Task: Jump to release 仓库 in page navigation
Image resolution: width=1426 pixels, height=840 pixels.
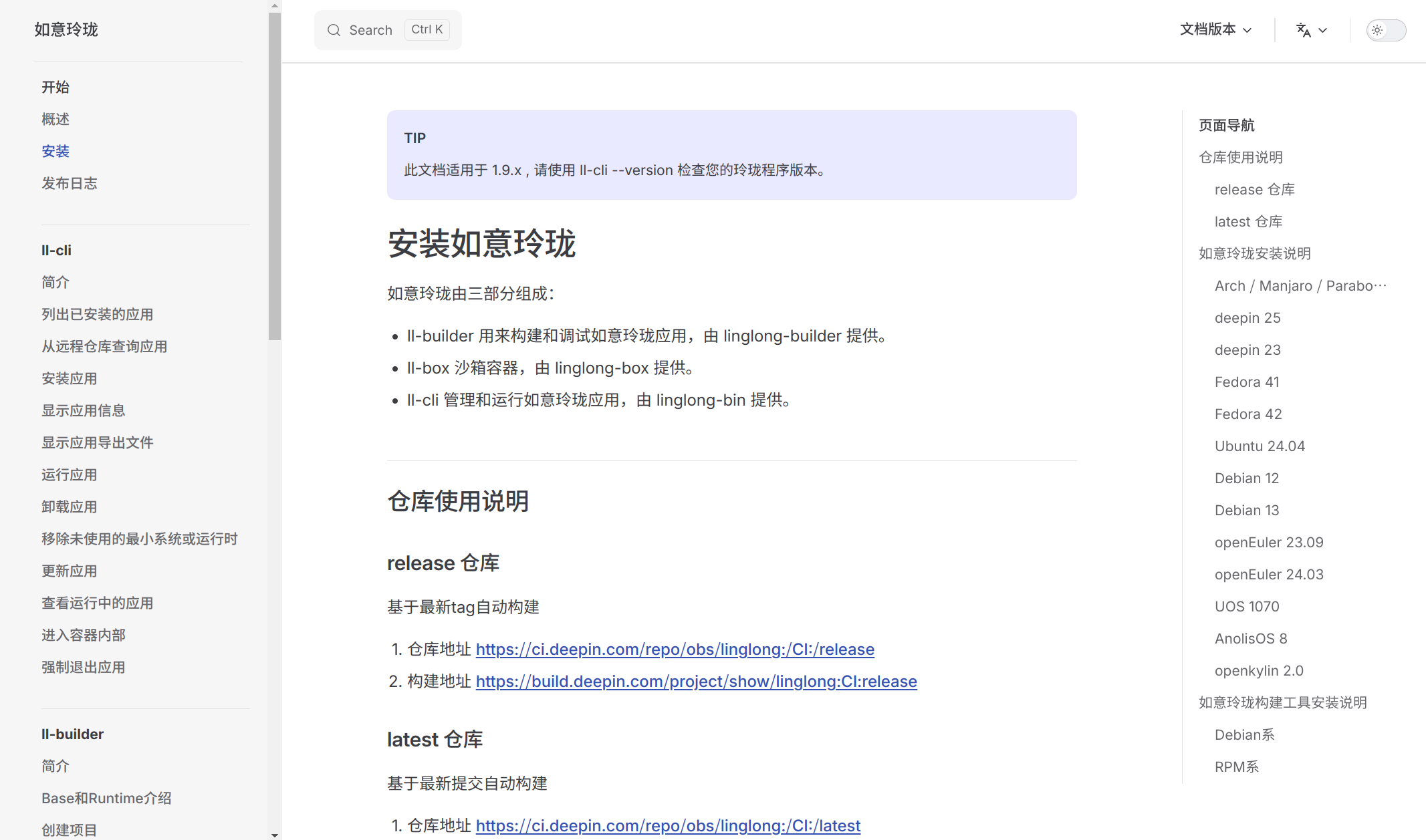Action: tap(1255, 189)
